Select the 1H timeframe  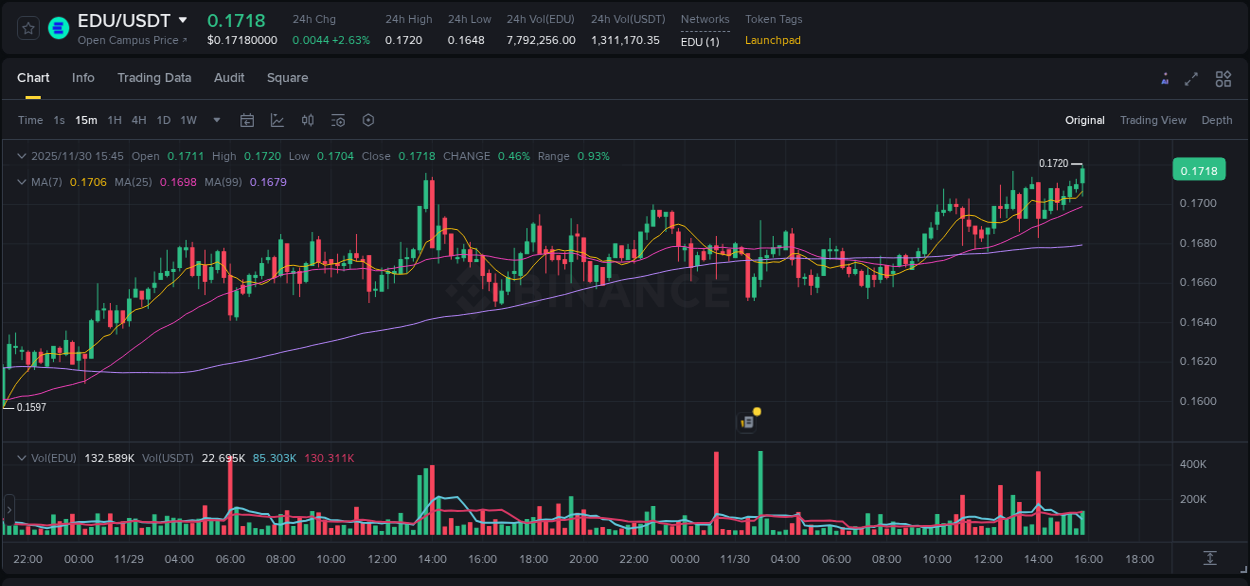point(114,120)
